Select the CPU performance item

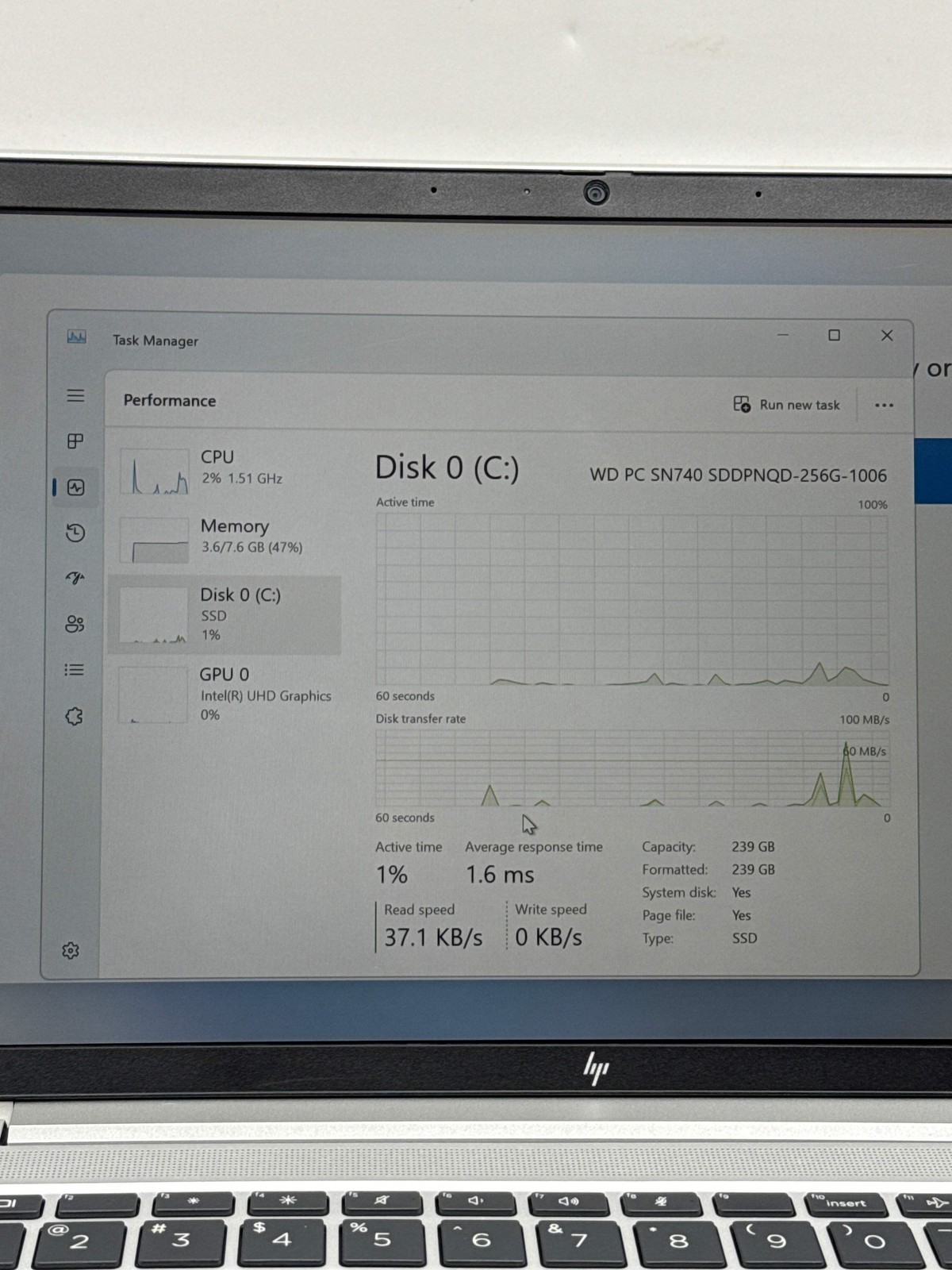pyautogui.click(x=225, y=470)
